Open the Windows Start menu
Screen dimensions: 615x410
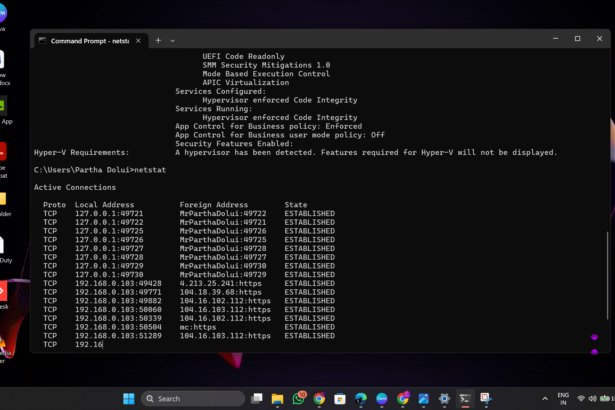click(129, 399)
